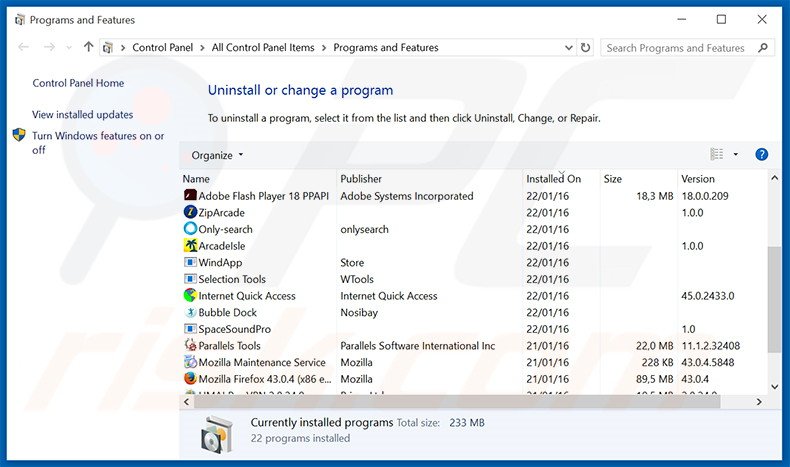Viewport: 790px width, 467px height.
Task: Click the Windows features shield icon
Action: click(19, 135)
